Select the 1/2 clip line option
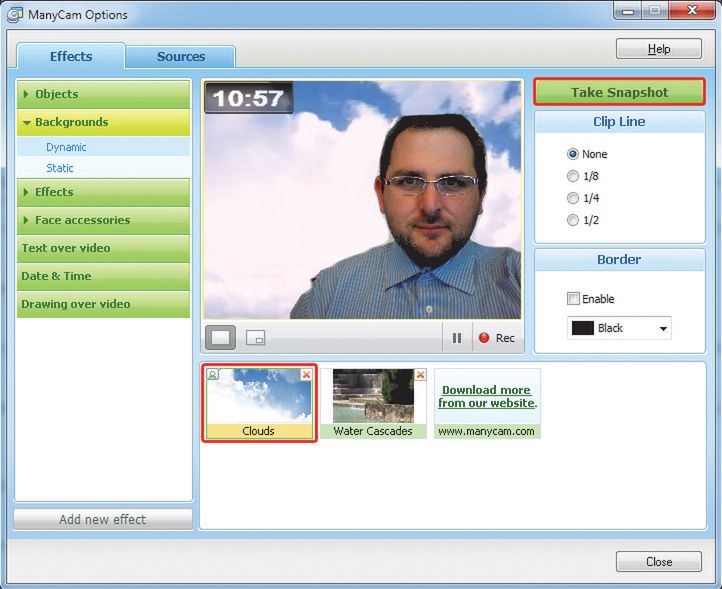The image size is (722, 589). pyautogui.click(x=573, y=220)
